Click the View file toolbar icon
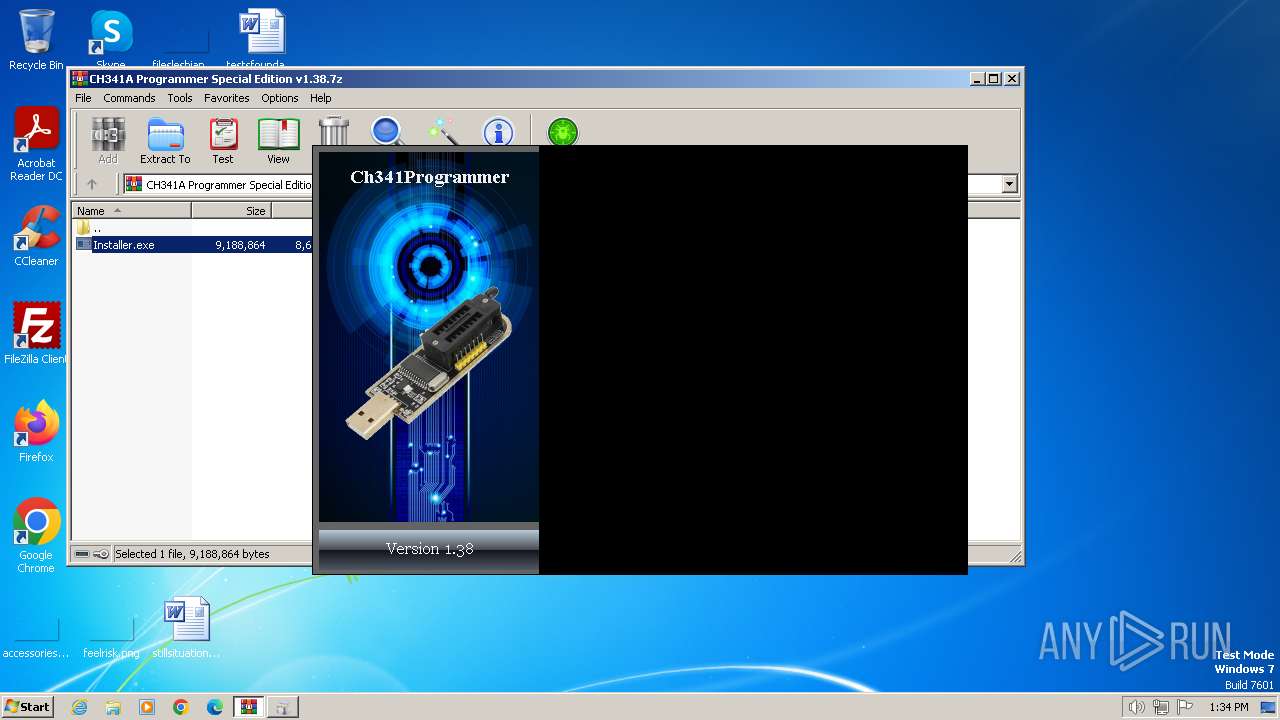1280x720 pixels. pyautogui.click(x=278, y=140)
